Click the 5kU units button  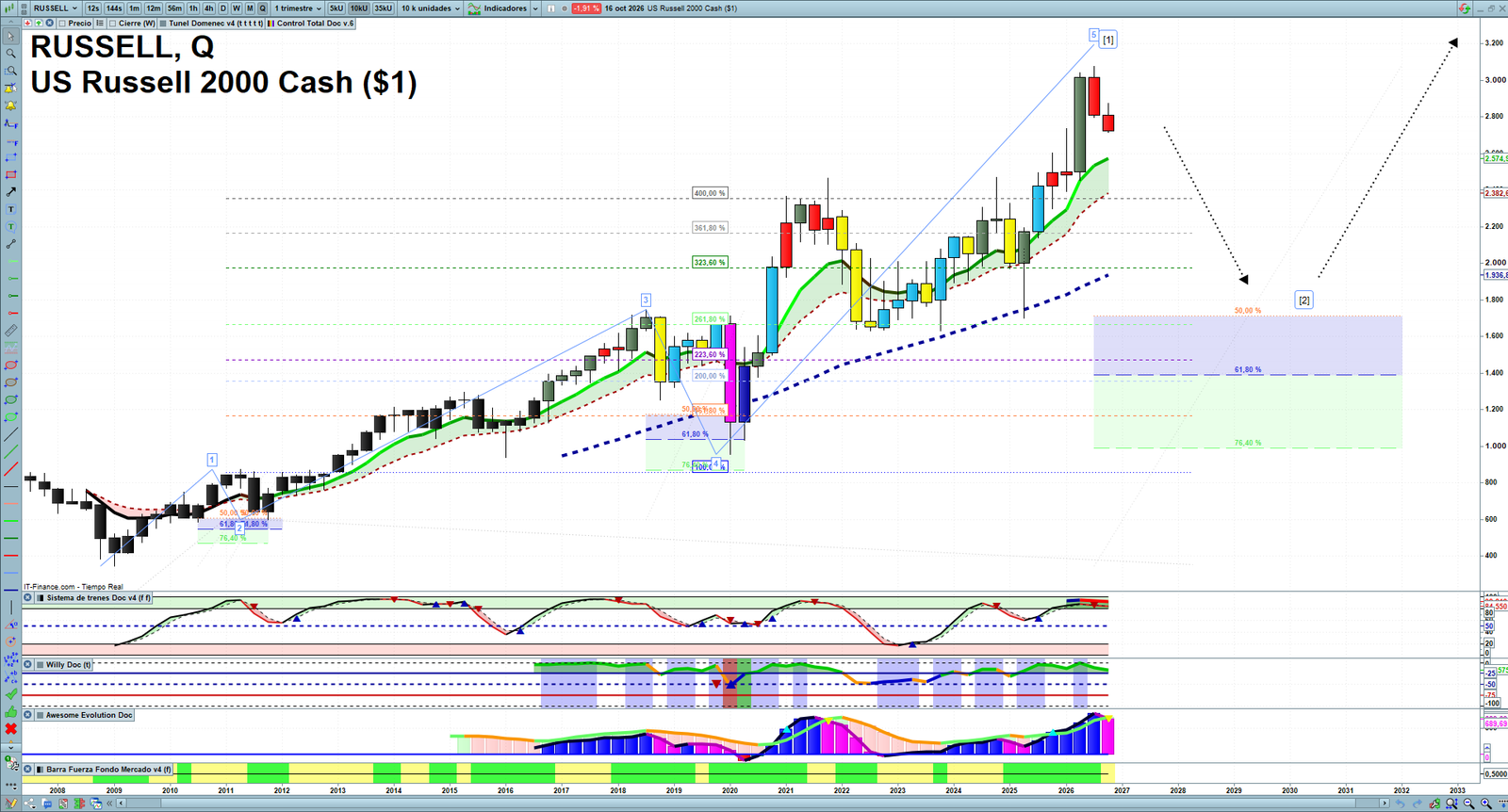click(x=336, y=8)
